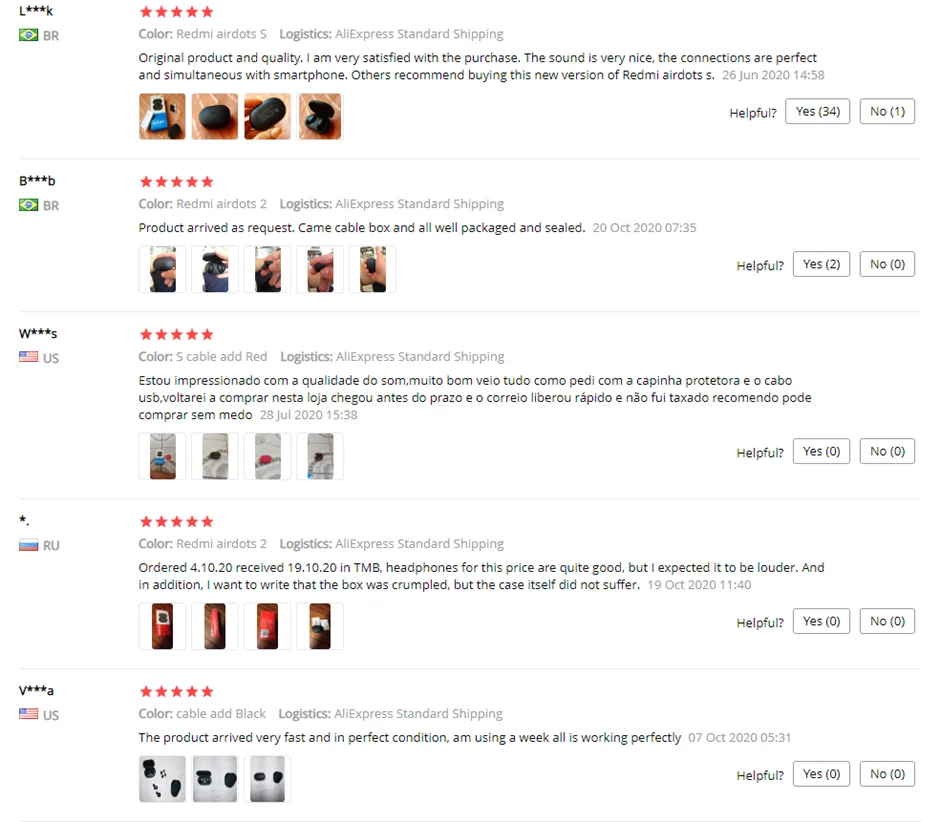Open the first photo in V***a's review
Screen dimensions: 940x822
click(x=162, y=779)
